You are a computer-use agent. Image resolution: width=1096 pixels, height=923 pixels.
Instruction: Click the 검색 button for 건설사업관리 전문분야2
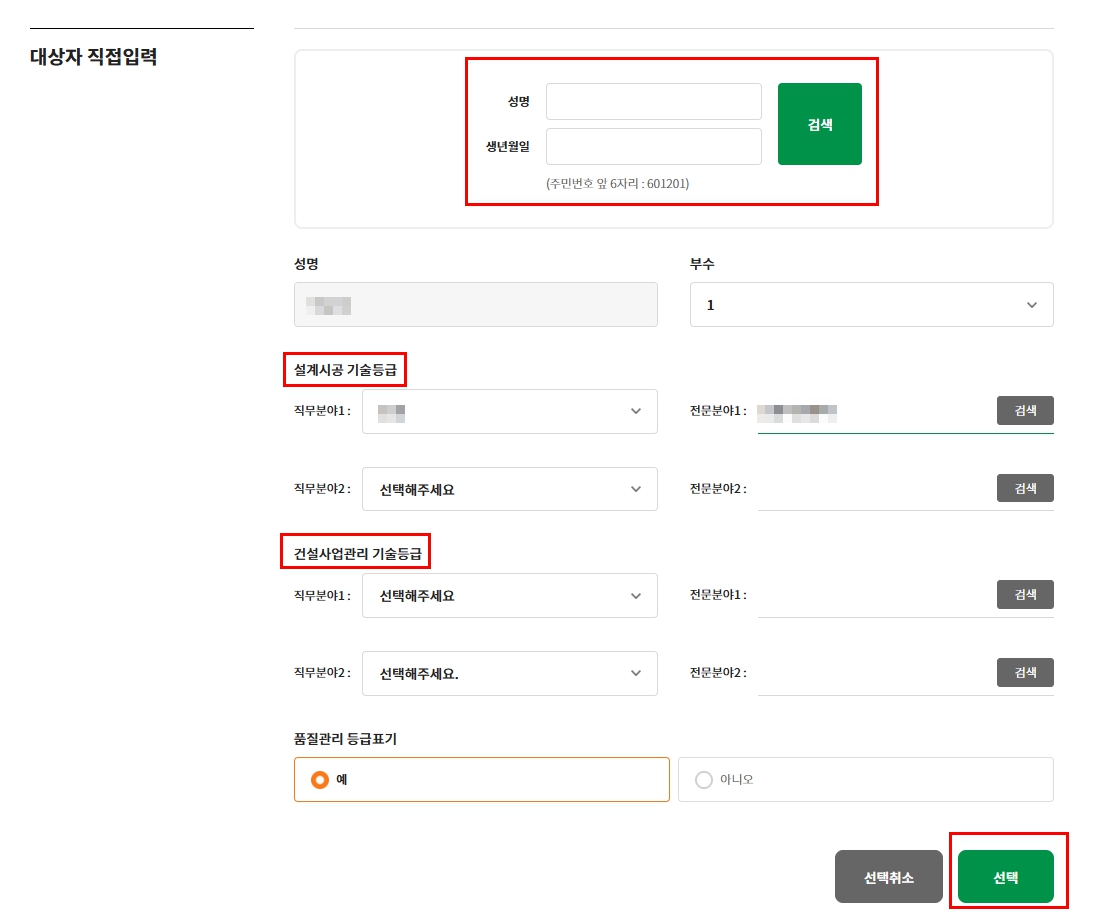[x=1024, y=672]
